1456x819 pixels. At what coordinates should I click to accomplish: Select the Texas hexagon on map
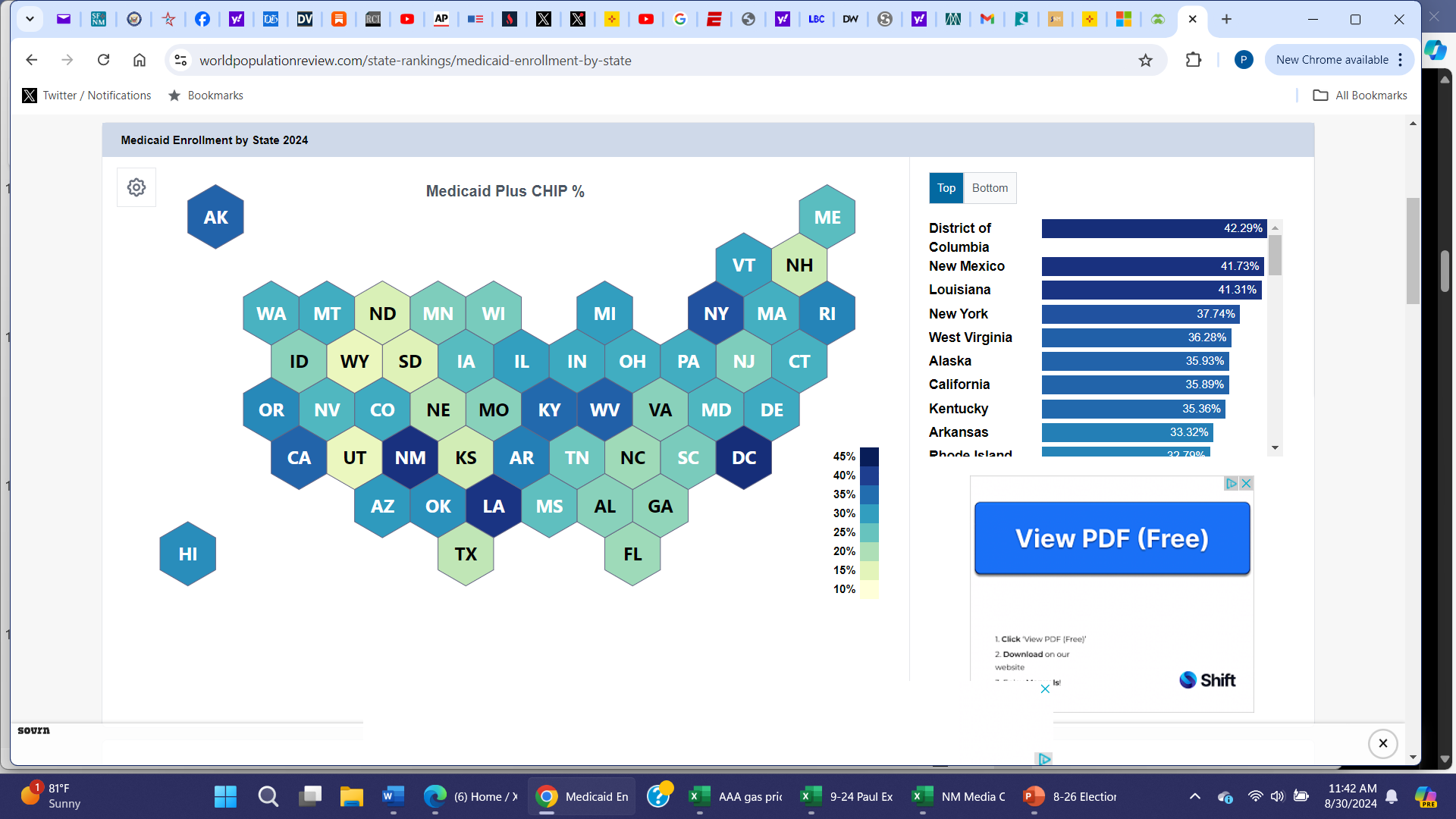[466, 554]
